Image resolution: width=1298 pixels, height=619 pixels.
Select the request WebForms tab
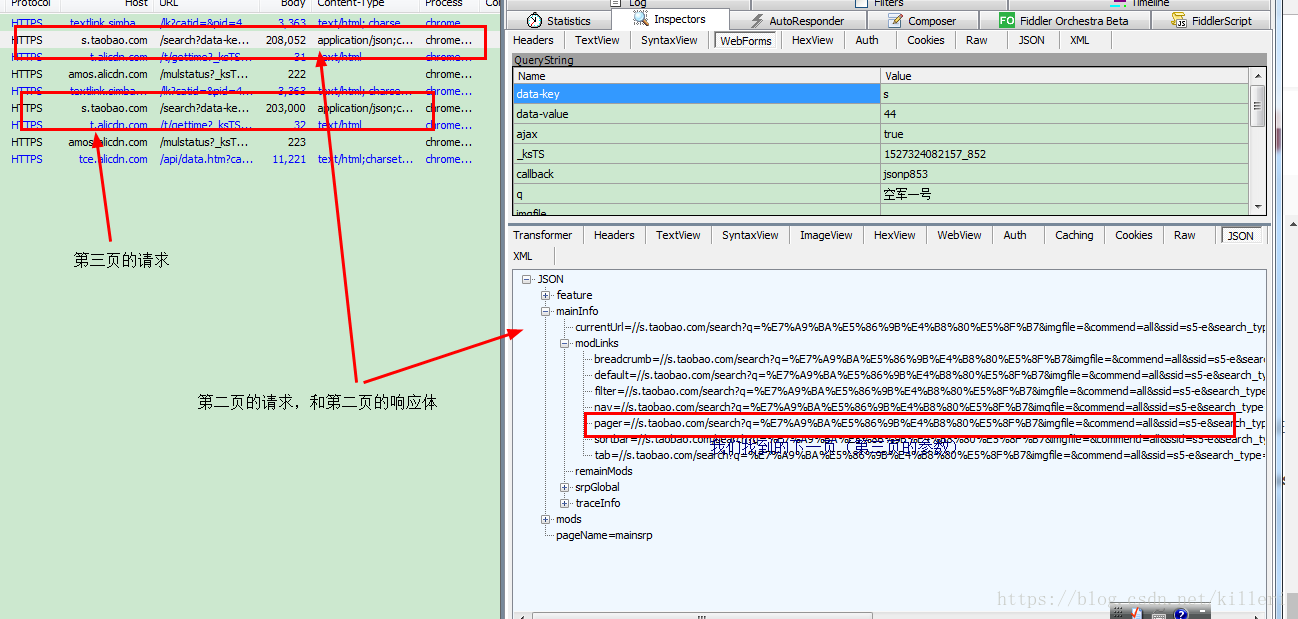pos(746,40)
